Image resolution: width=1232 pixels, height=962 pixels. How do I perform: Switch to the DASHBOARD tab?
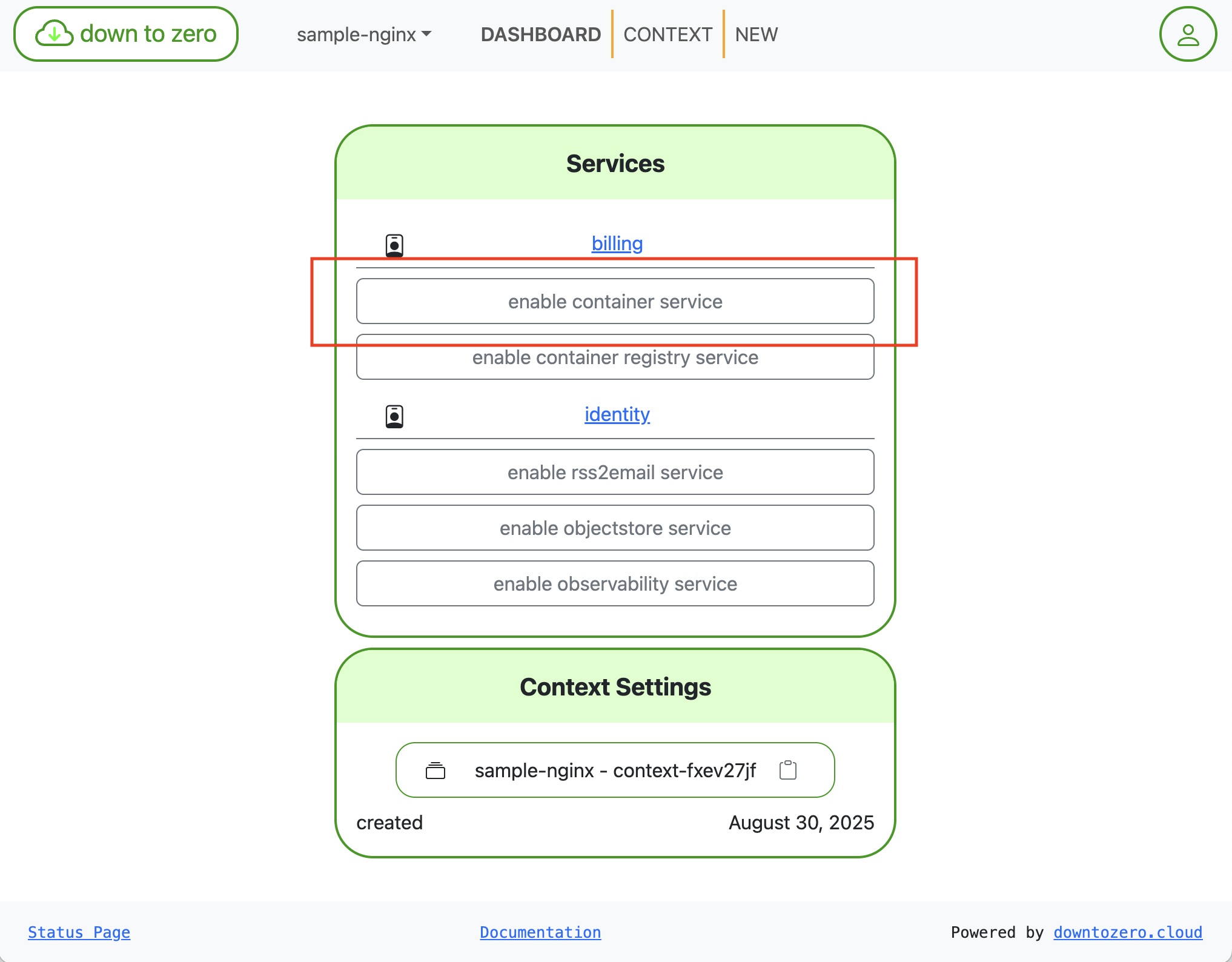pyautogui.click(x=540, y=35)
